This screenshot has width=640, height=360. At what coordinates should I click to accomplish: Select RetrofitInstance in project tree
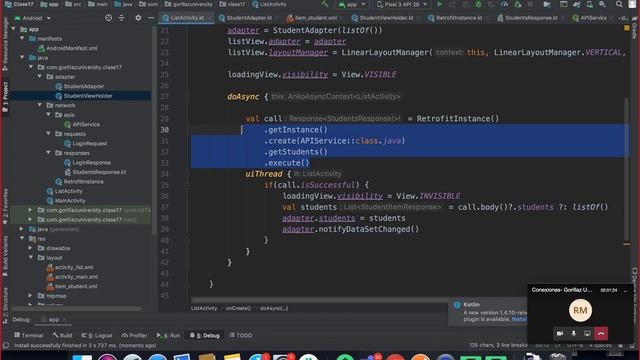point(83,181)
